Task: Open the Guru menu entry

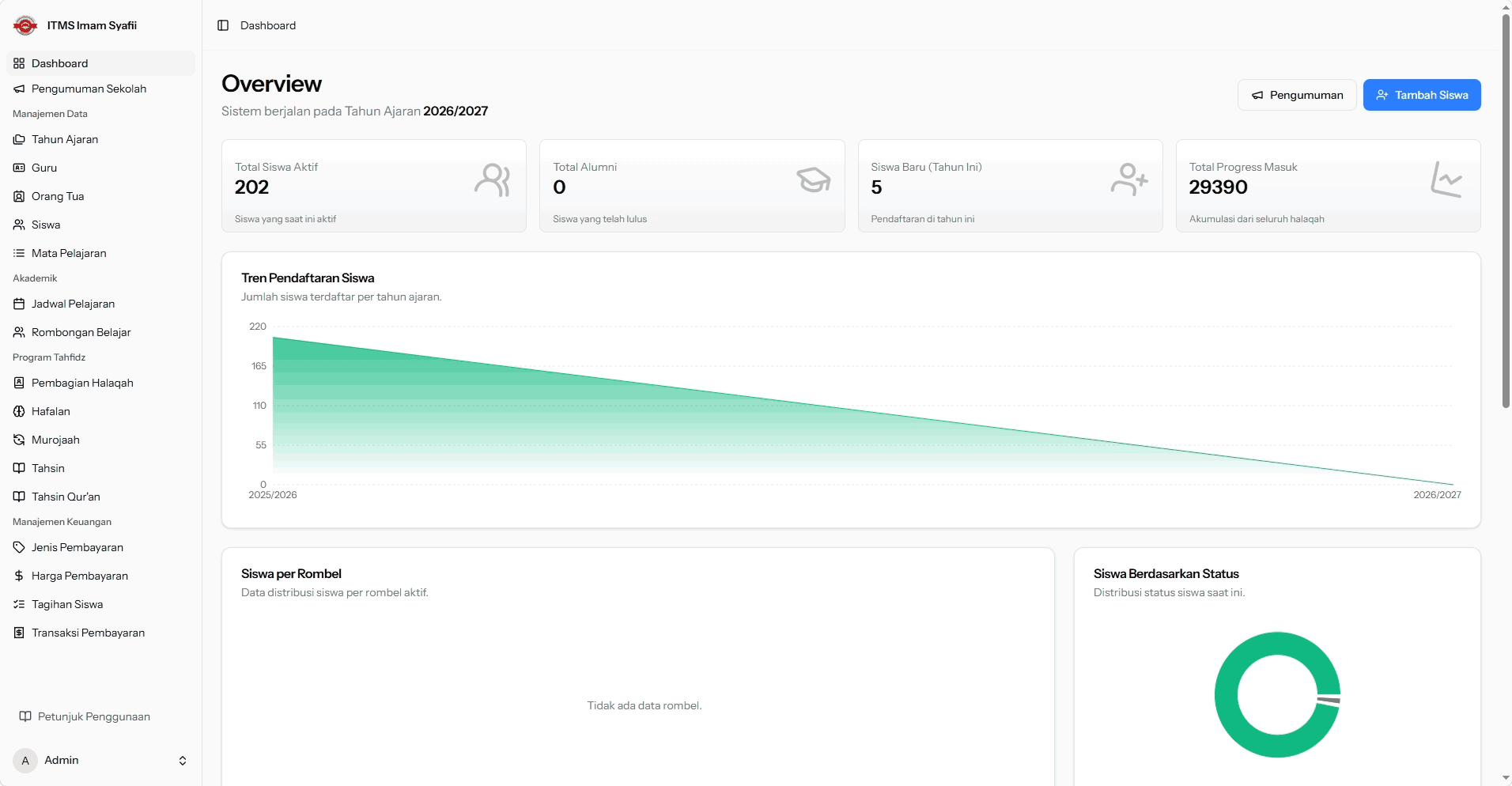Action: 100,168
